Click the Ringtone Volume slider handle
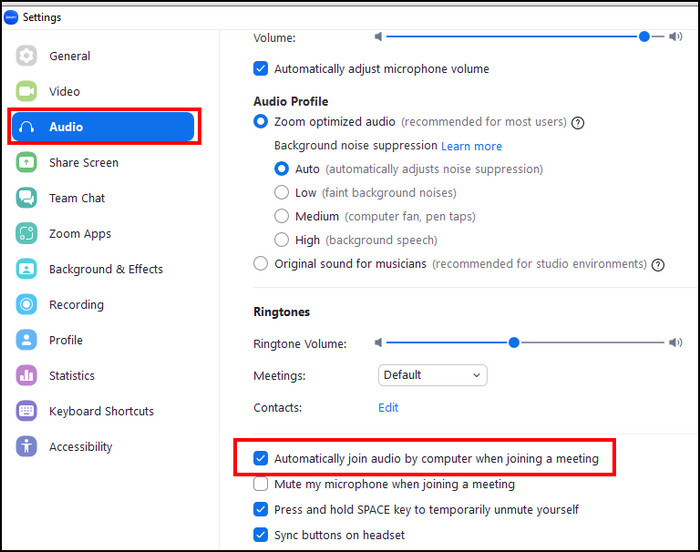 click(514, 343)
